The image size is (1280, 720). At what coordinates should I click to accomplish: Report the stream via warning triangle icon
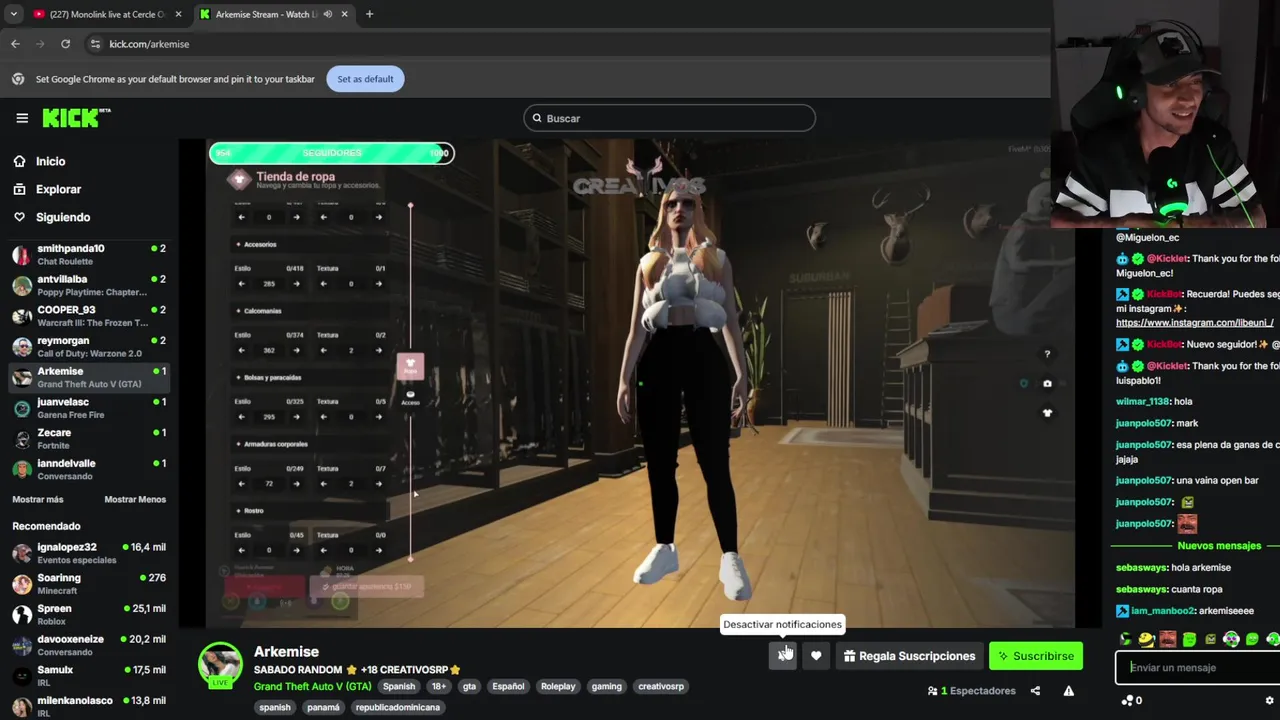pyautogui.click(x=1068, y=690)
